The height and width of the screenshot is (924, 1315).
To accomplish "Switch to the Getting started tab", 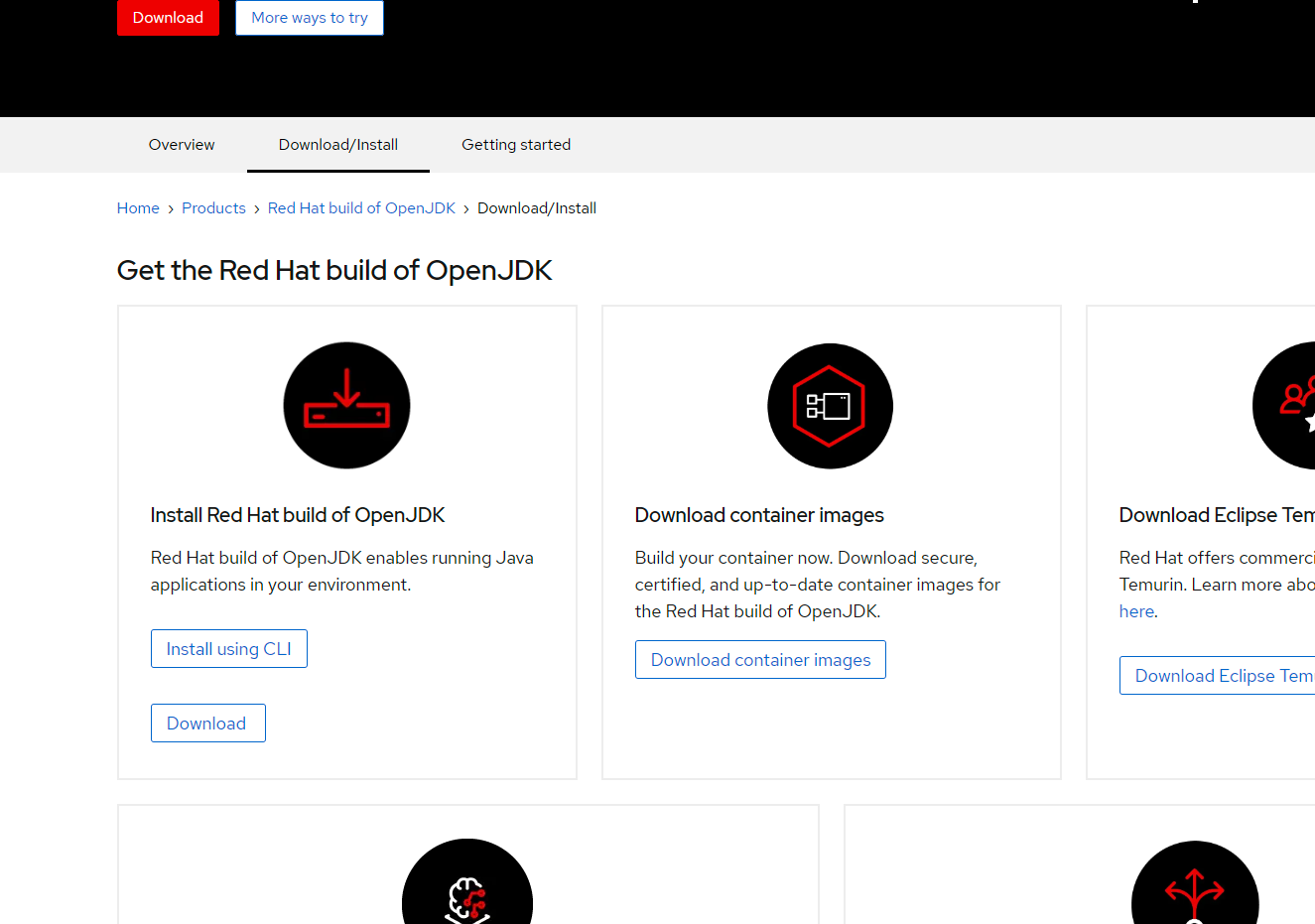I will click(516, 145).
